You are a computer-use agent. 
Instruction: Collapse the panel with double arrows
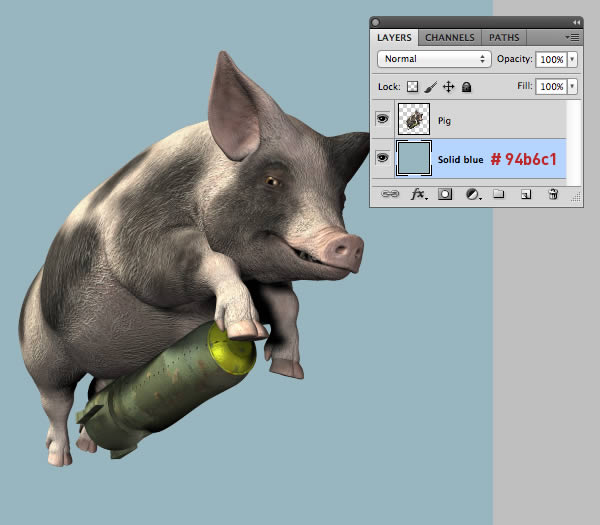tap(577, 23)
